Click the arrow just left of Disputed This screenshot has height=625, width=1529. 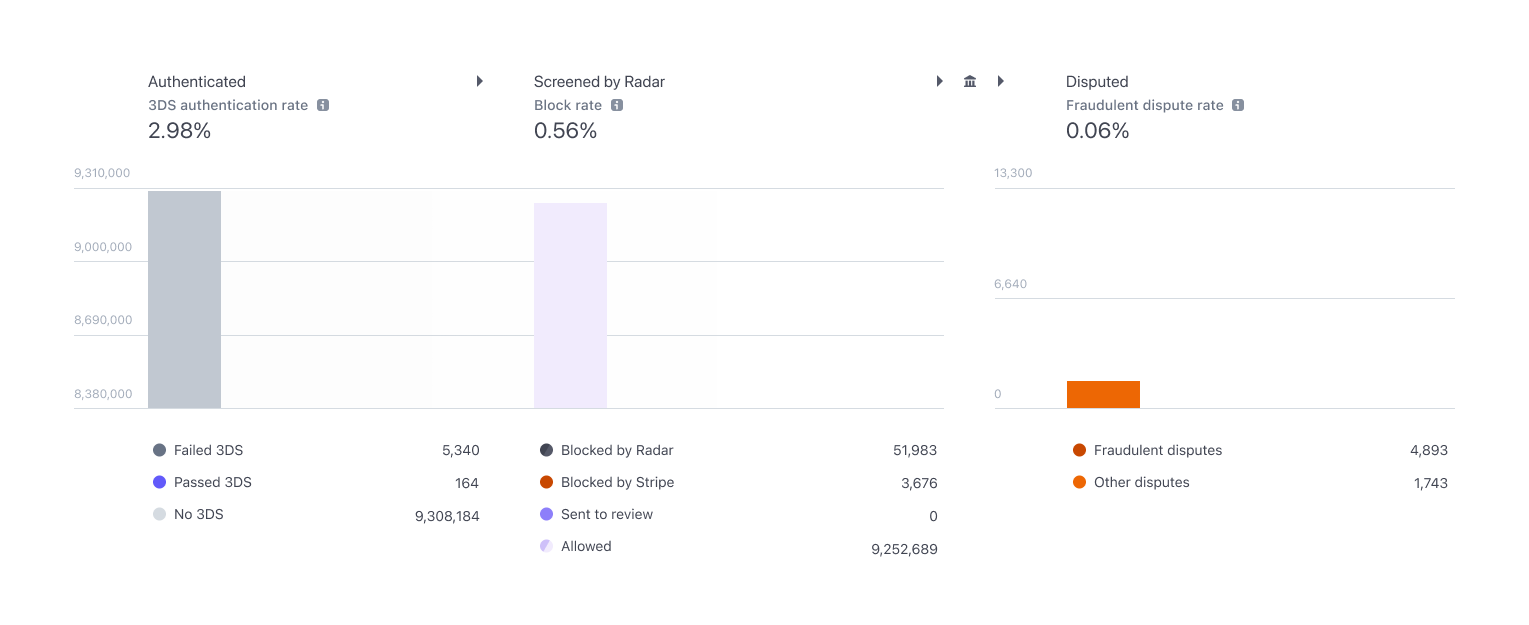[x=1000, y=81]
